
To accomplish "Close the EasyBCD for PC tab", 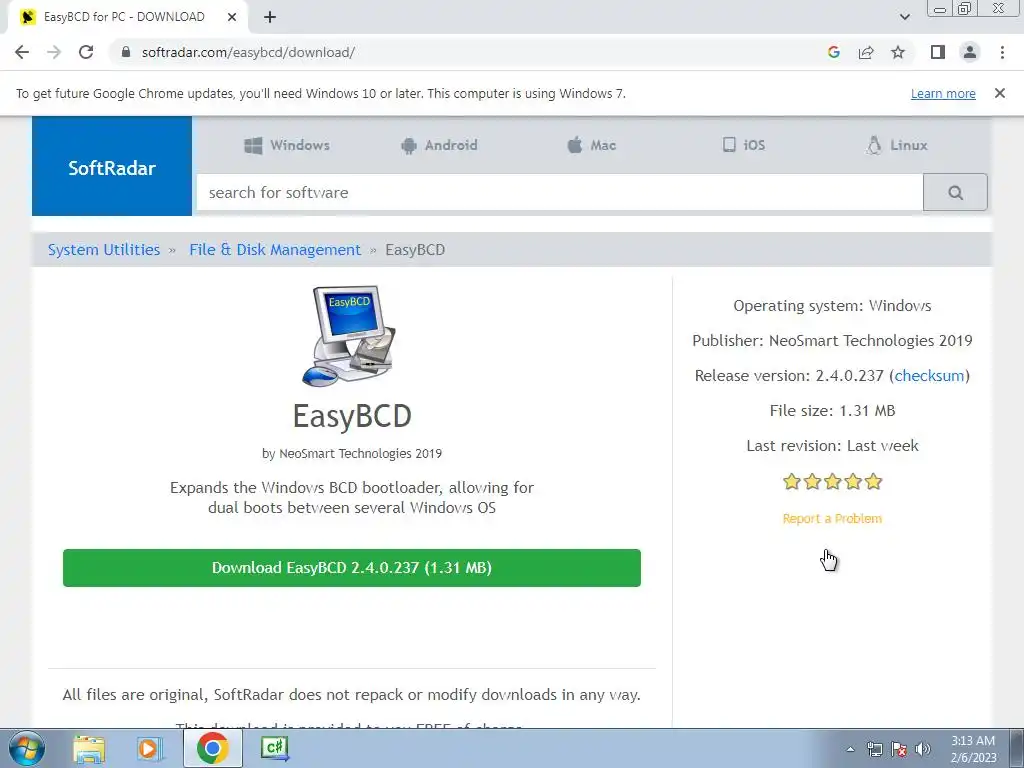I will click(x=232, y=17).
